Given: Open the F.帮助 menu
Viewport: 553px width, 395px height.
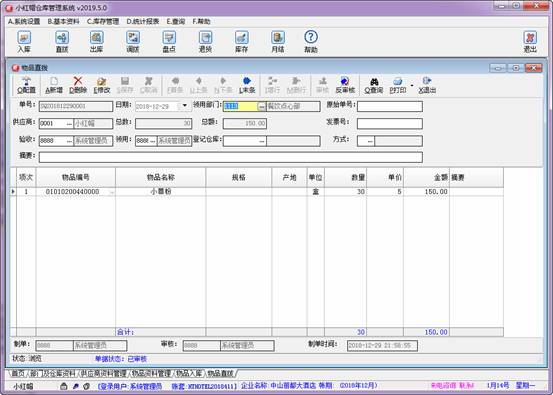Looking at the screenshot, I should pos(201,22).
